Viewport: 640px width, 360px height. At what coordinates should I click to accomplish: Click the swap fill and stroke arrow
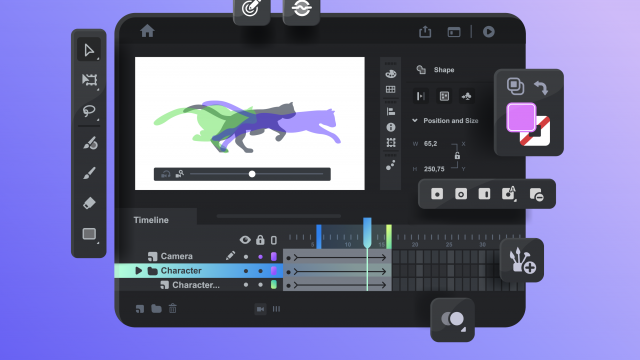(541, 87)
